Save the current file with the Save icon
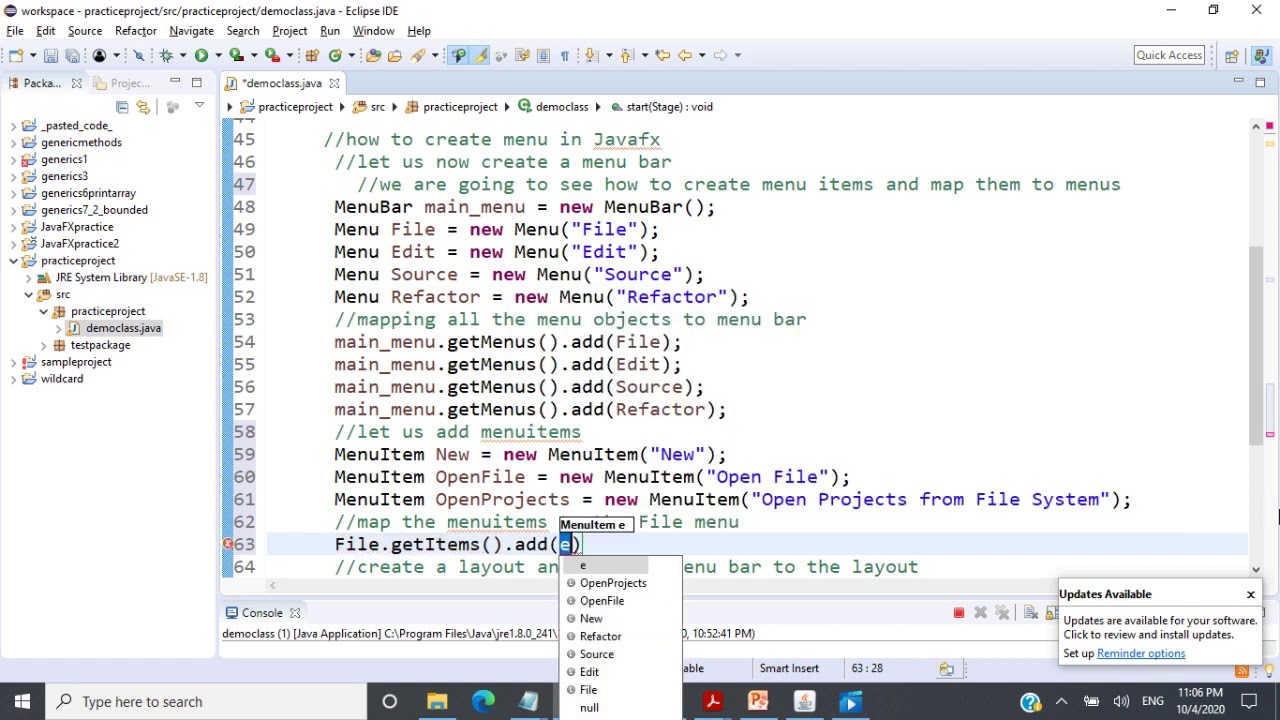This screenshot has height=720, width=1280. tap(50, 55)
